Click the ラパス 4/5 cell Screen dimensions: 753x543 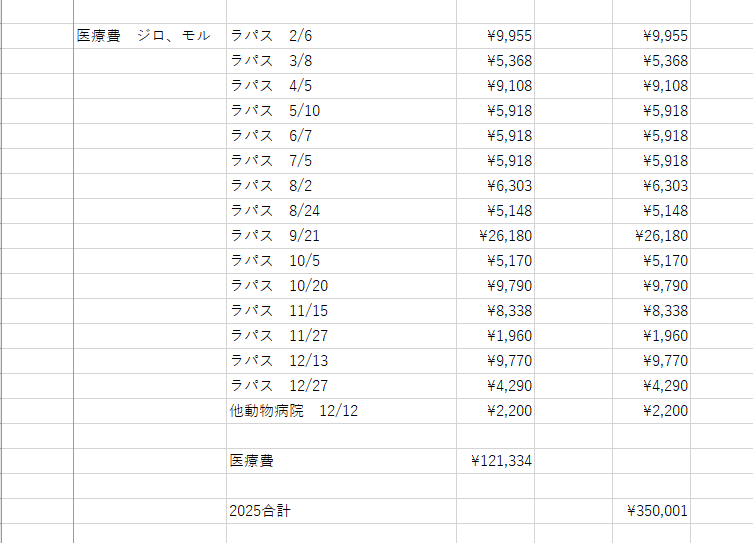pyautogui.click(x=341, y=86)
